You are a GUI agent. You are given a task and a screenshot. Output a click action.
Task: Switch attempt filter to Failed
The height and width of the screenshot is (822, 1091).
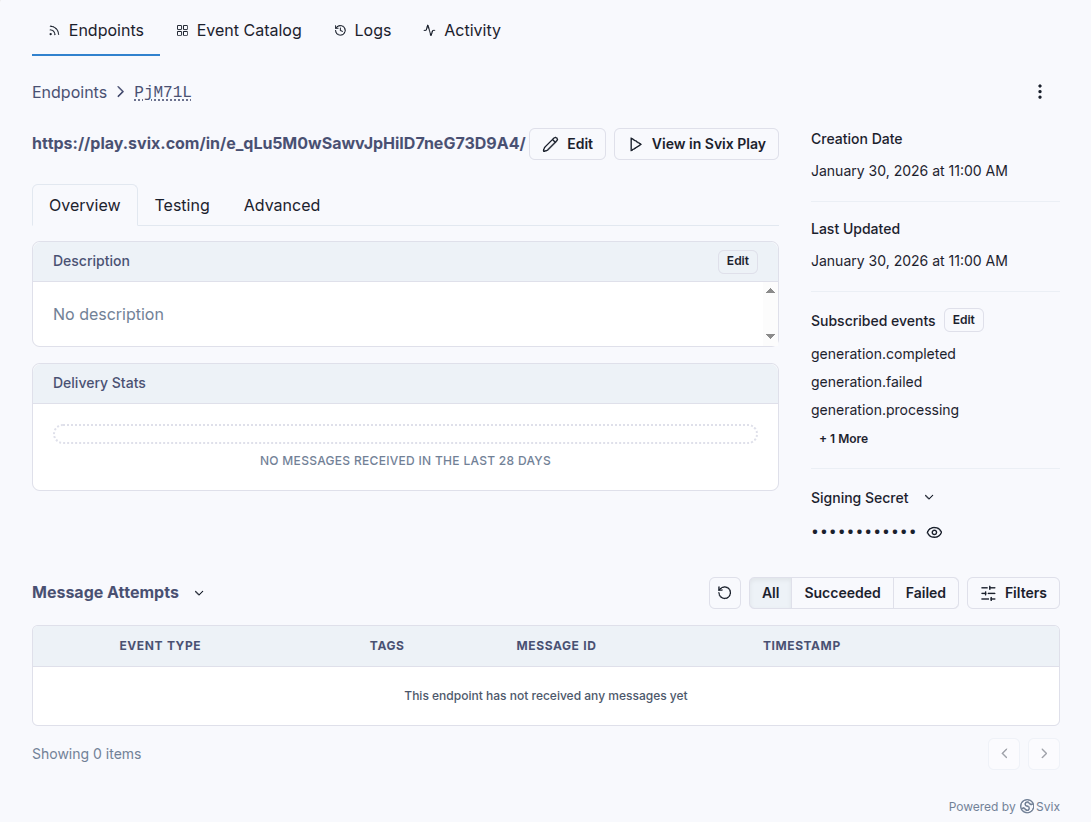pyautogui.click(x=925, y=592)
